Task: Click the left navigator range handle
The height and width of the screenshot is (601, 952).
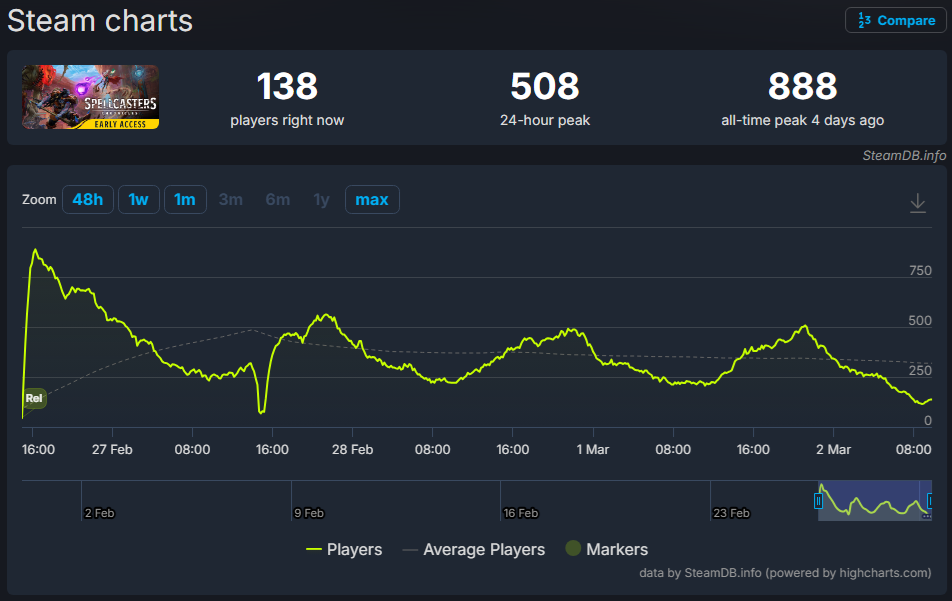Action: 818,501
